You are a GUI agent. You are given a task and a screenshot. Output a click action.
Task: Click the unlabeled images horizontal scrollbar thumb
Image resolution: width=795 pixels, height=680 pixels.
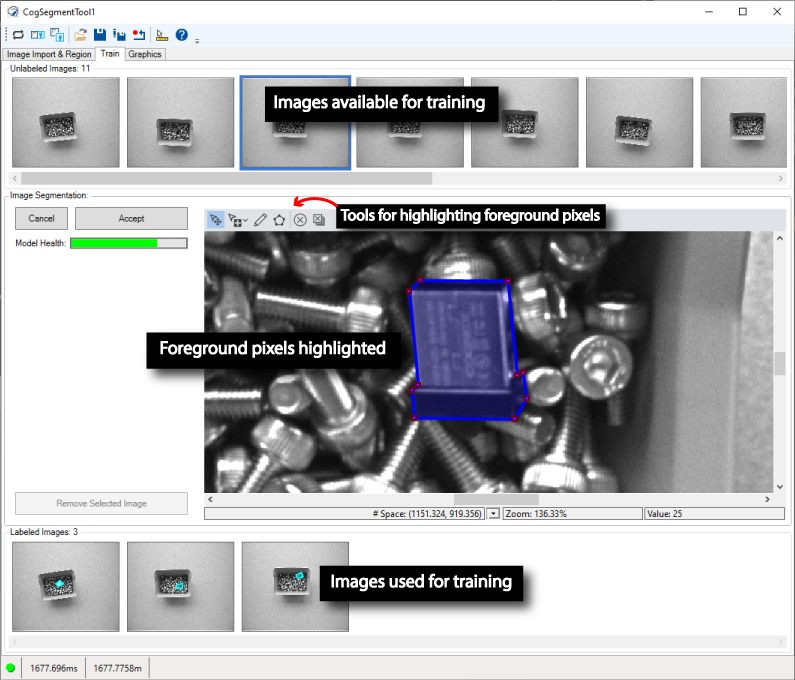pos(226,178)
